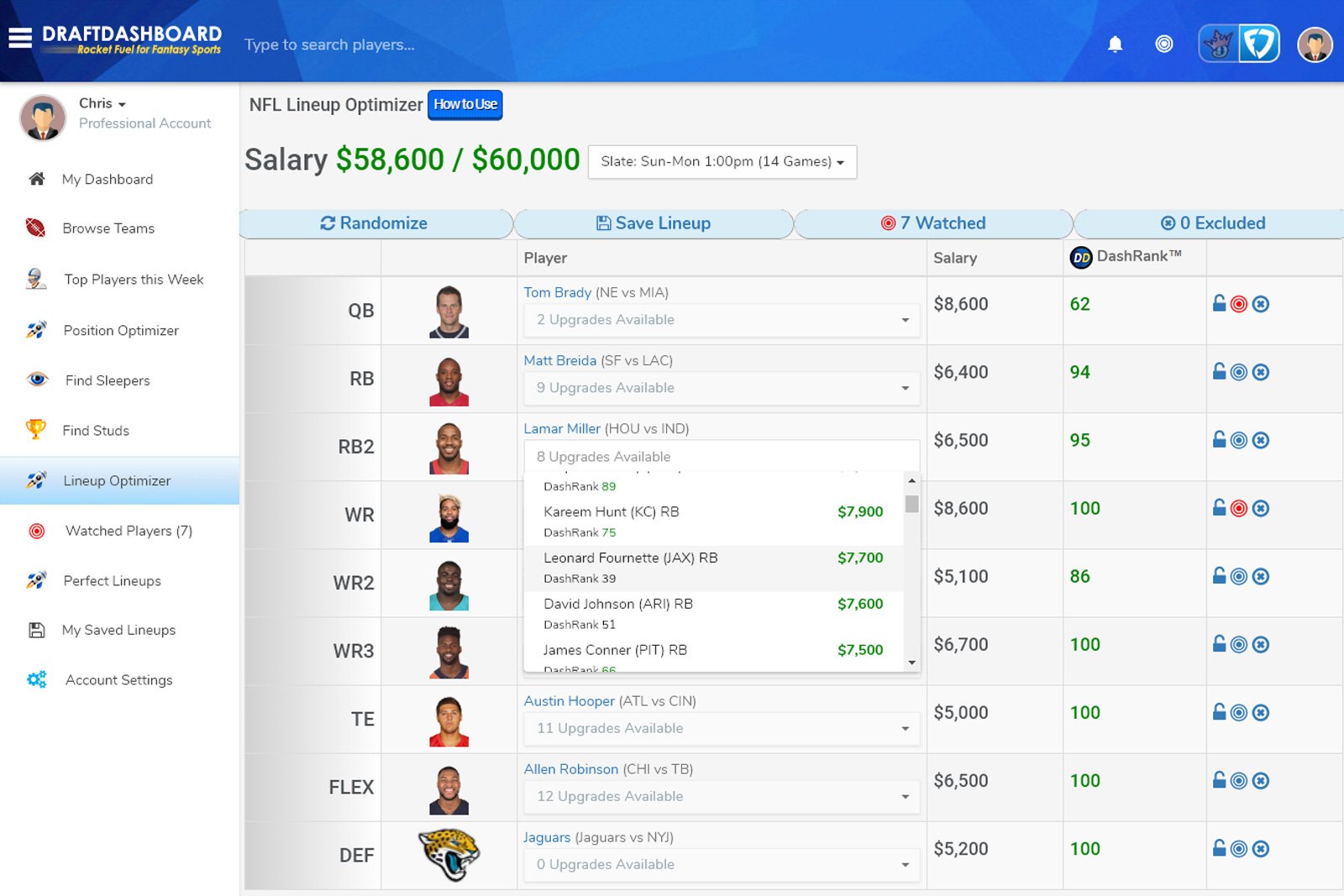Open the Tom Brady player link
The height and width of the screenshot is (896, 1344).
pos(557,292)
